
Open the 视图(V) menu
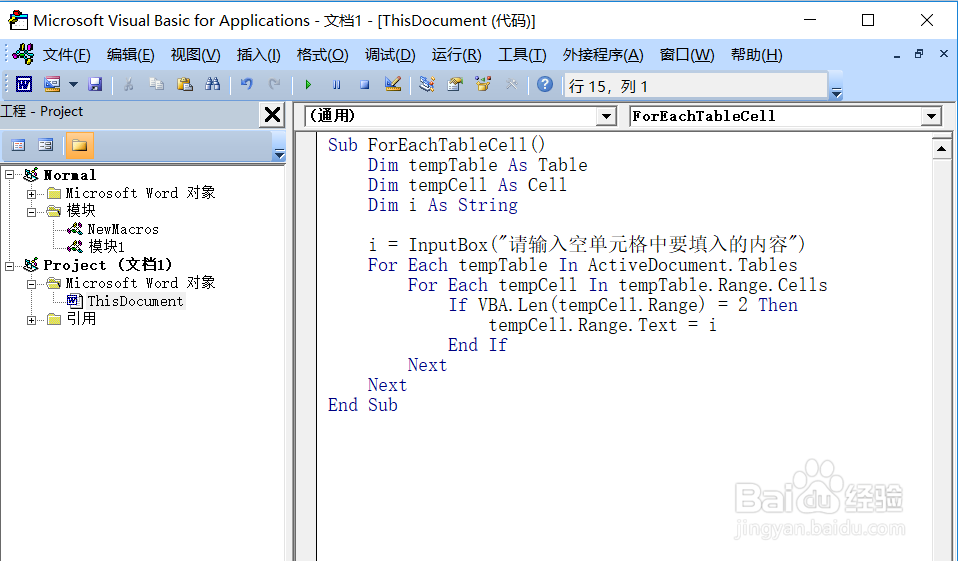click(196, 55)
